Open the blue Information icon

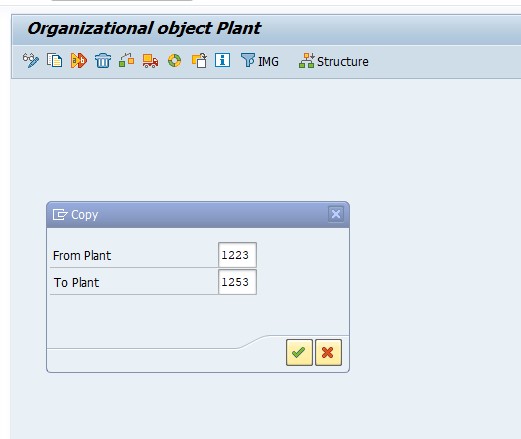pyautogui.click(x=222, y=60)
